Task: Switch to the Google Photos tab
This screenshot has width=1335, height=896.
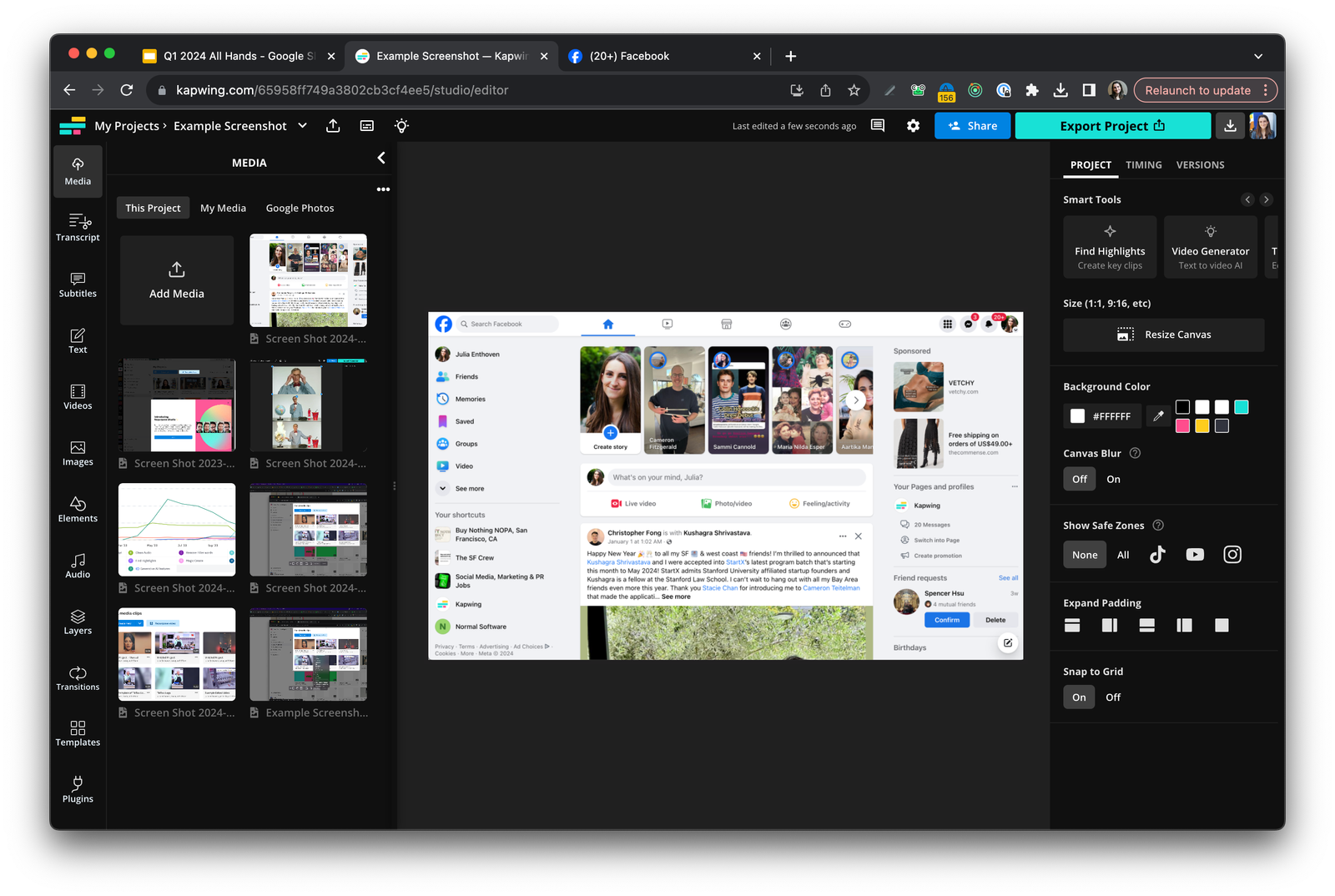Action: point(300,208)
